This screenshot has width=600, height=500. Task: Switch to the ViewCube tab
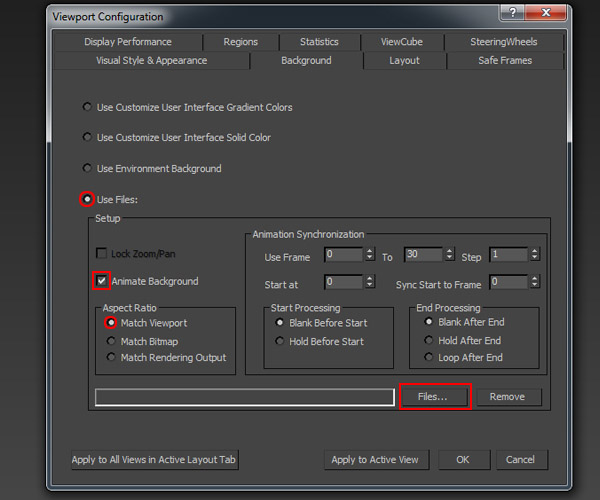tap(402, 42)
